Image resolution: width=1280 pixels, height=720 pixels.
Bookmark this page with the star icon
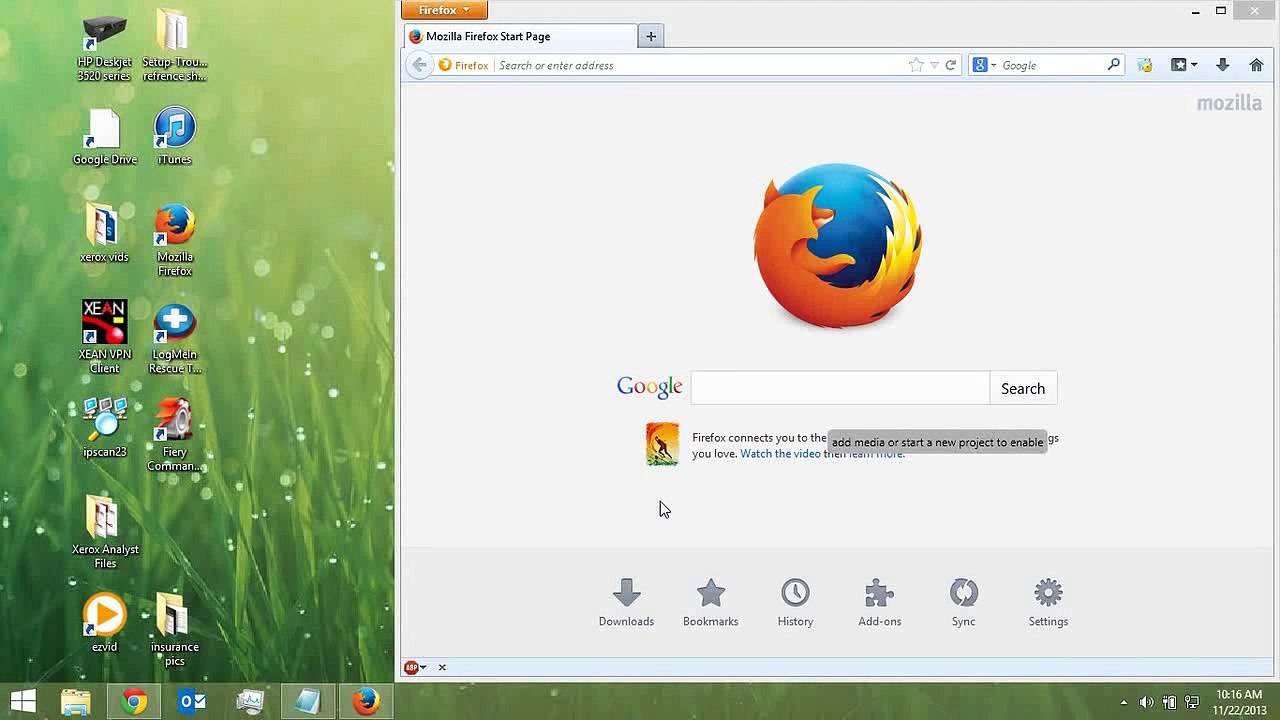pos(916,65)
